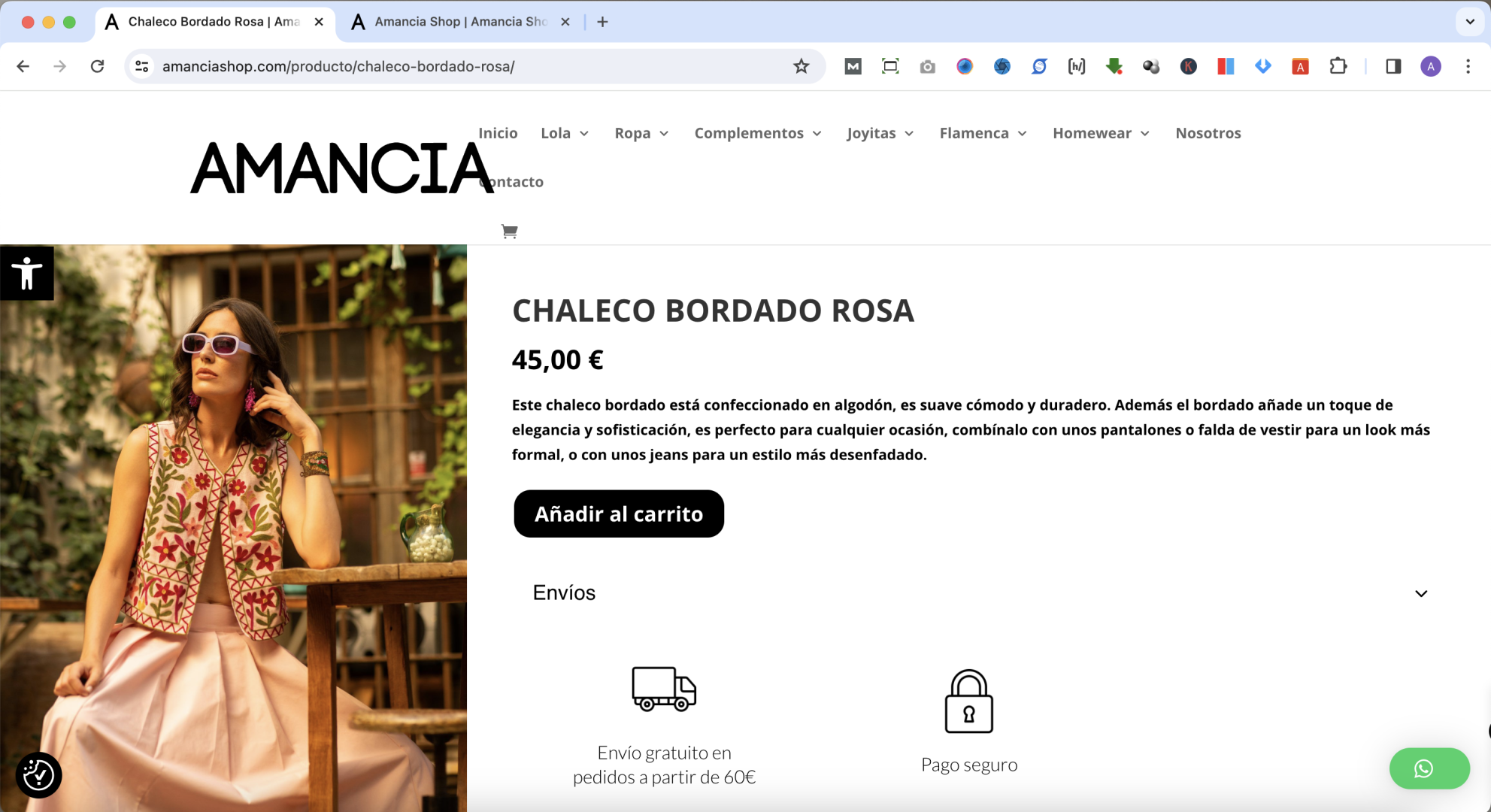
Task: Add the chaleco to cart
Action: 619,514
